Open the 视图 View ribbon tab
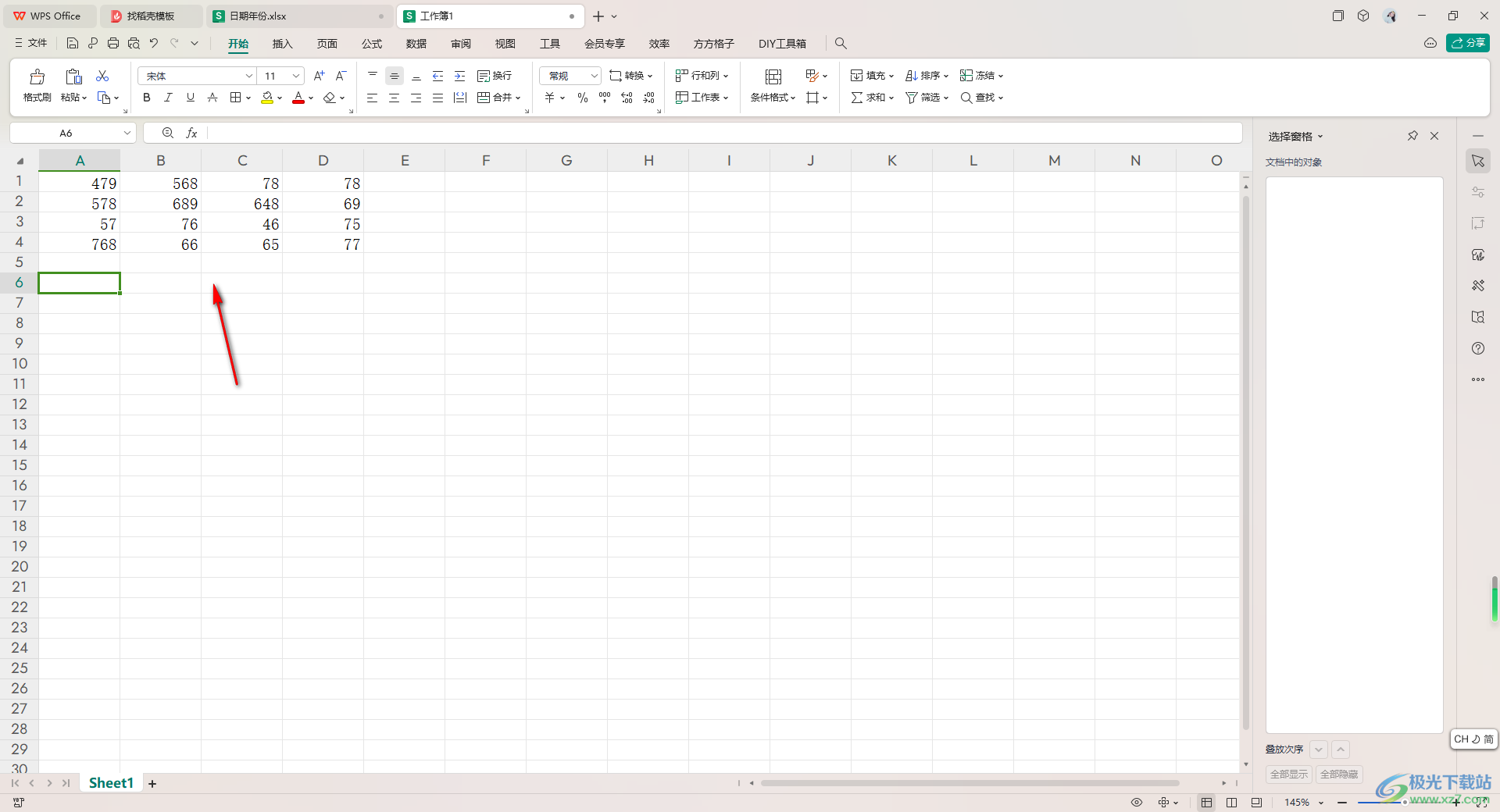Image resolution: width=1500 pixels, height=812 pixels. [505, 44]
